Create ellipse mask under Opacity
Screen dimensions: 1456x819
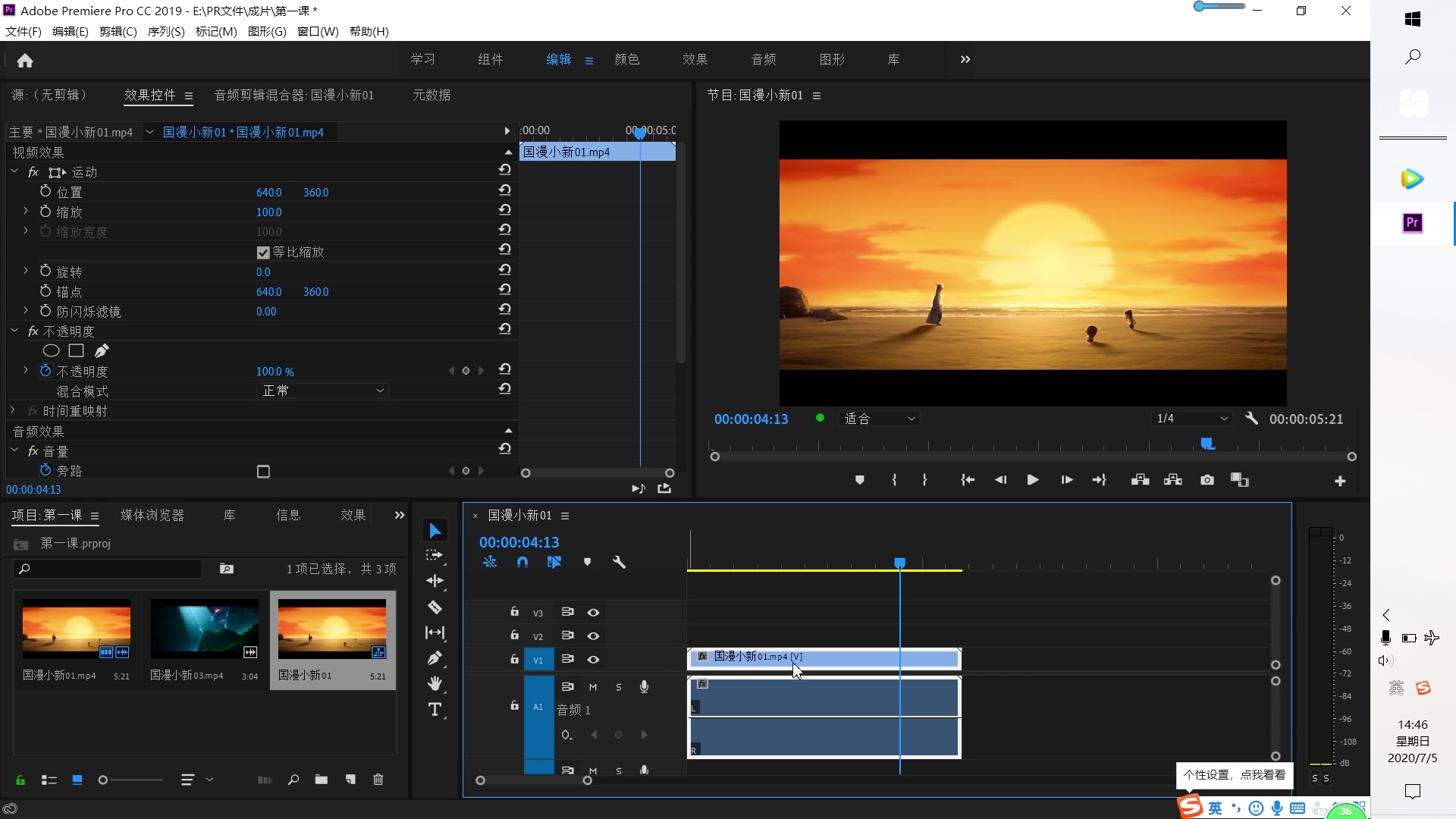51,350
